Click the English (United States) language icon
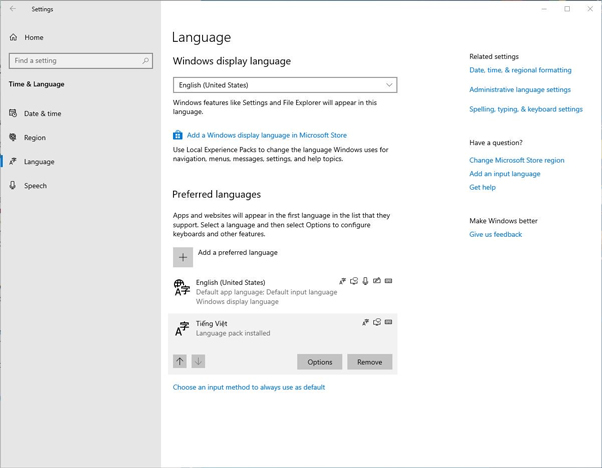This screenshot has width=602, height=468. click(182, 288)
